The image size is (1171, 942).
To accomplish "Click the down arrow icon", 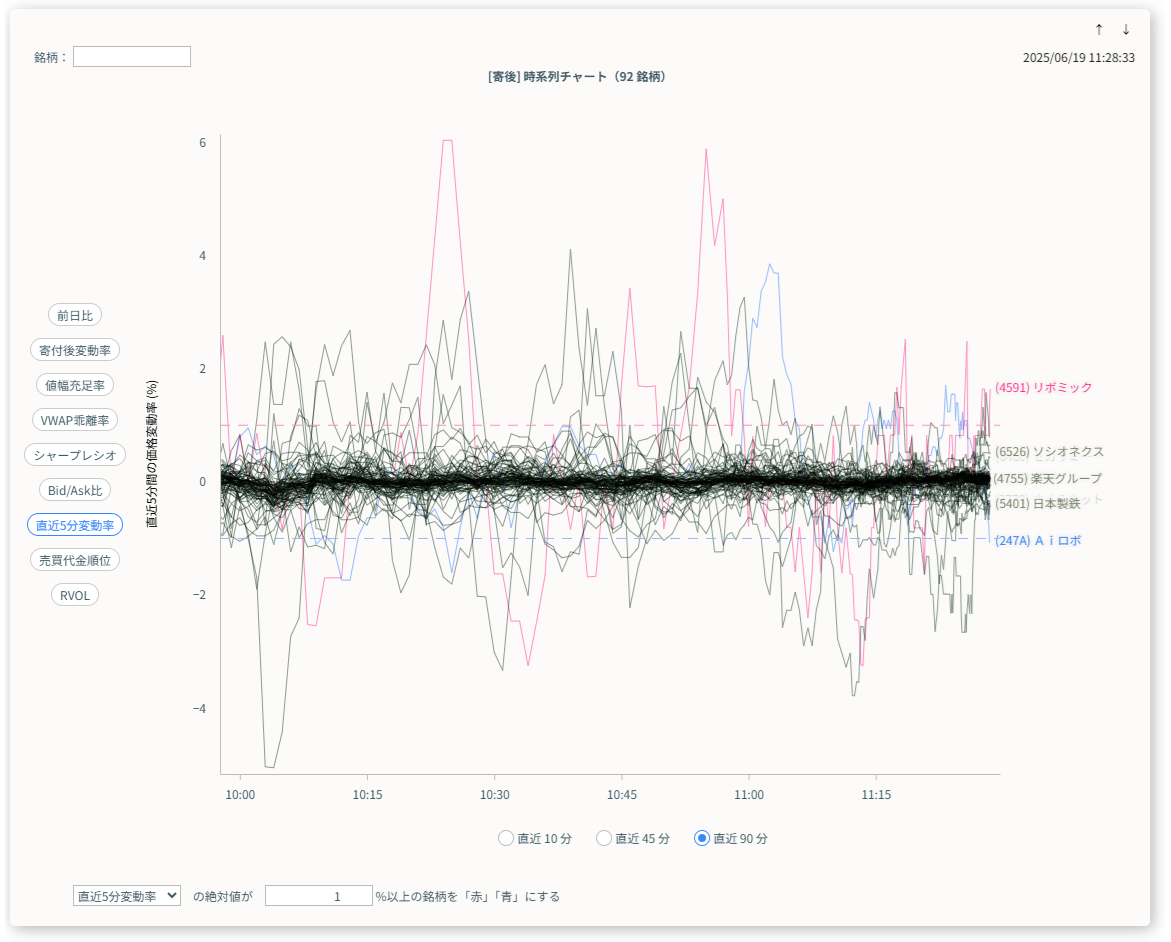I will [x=1126, y=29].
